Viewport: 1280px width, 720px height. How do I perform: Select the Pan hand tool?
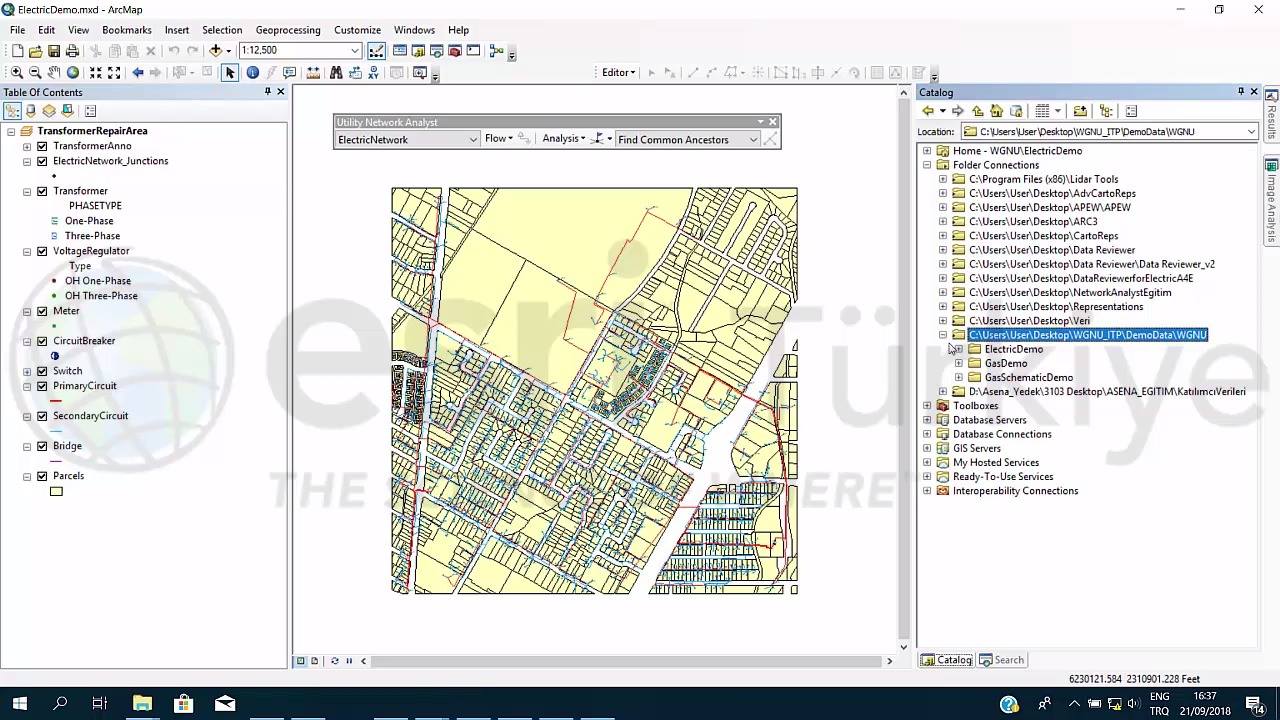pyautogui.click(x=54, y=73)
